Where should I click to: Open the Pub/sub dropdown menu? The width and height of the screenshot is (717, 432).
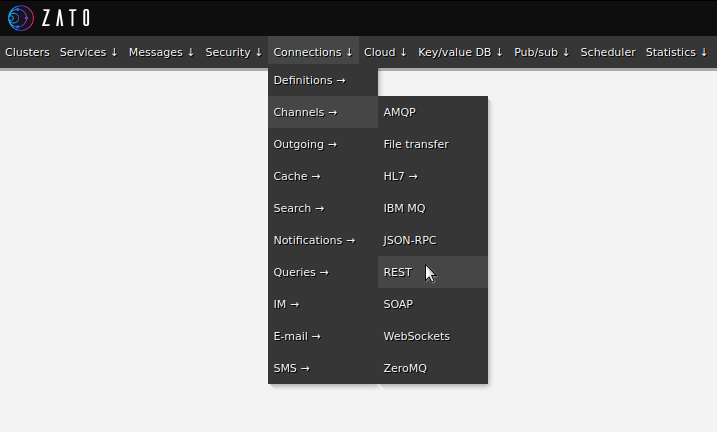(542, 52)
